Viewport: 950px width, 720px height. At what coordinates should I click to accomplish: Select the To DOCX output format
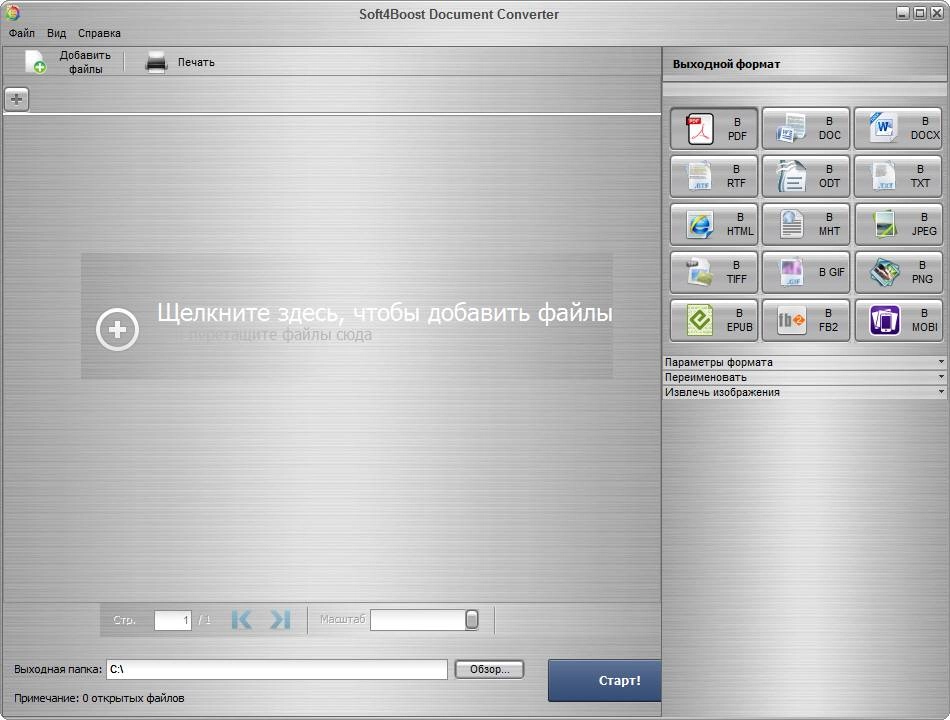click(x=898, y=128)
